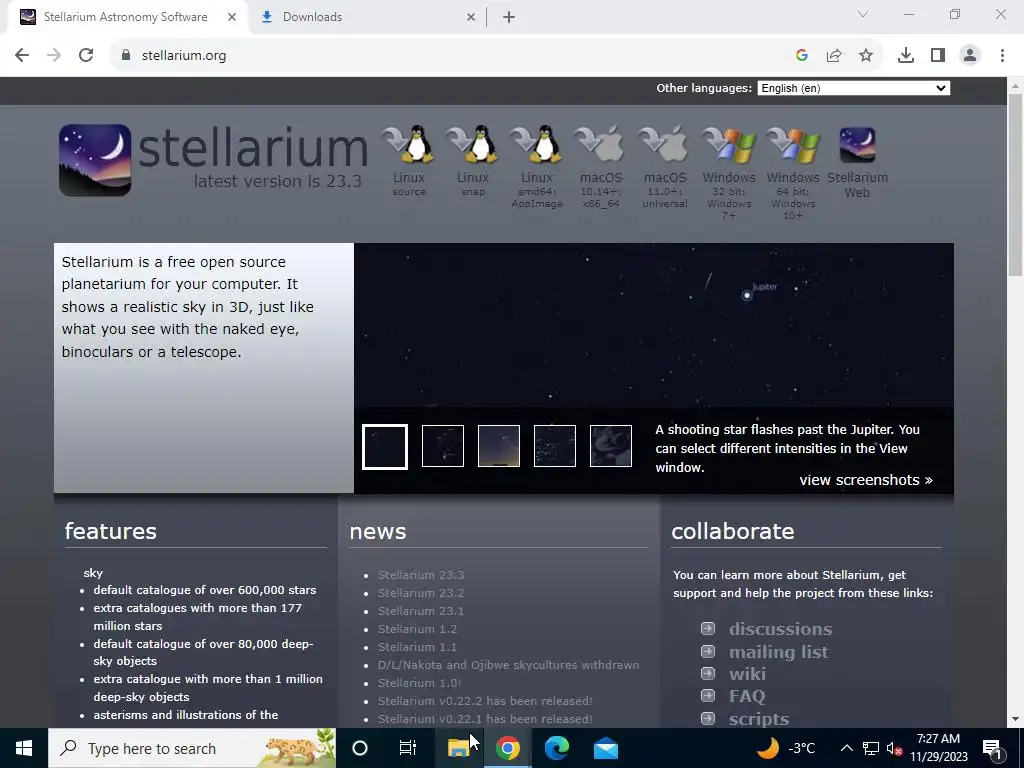
Task: Select second screenshot thumbnail
Action: 443,446
